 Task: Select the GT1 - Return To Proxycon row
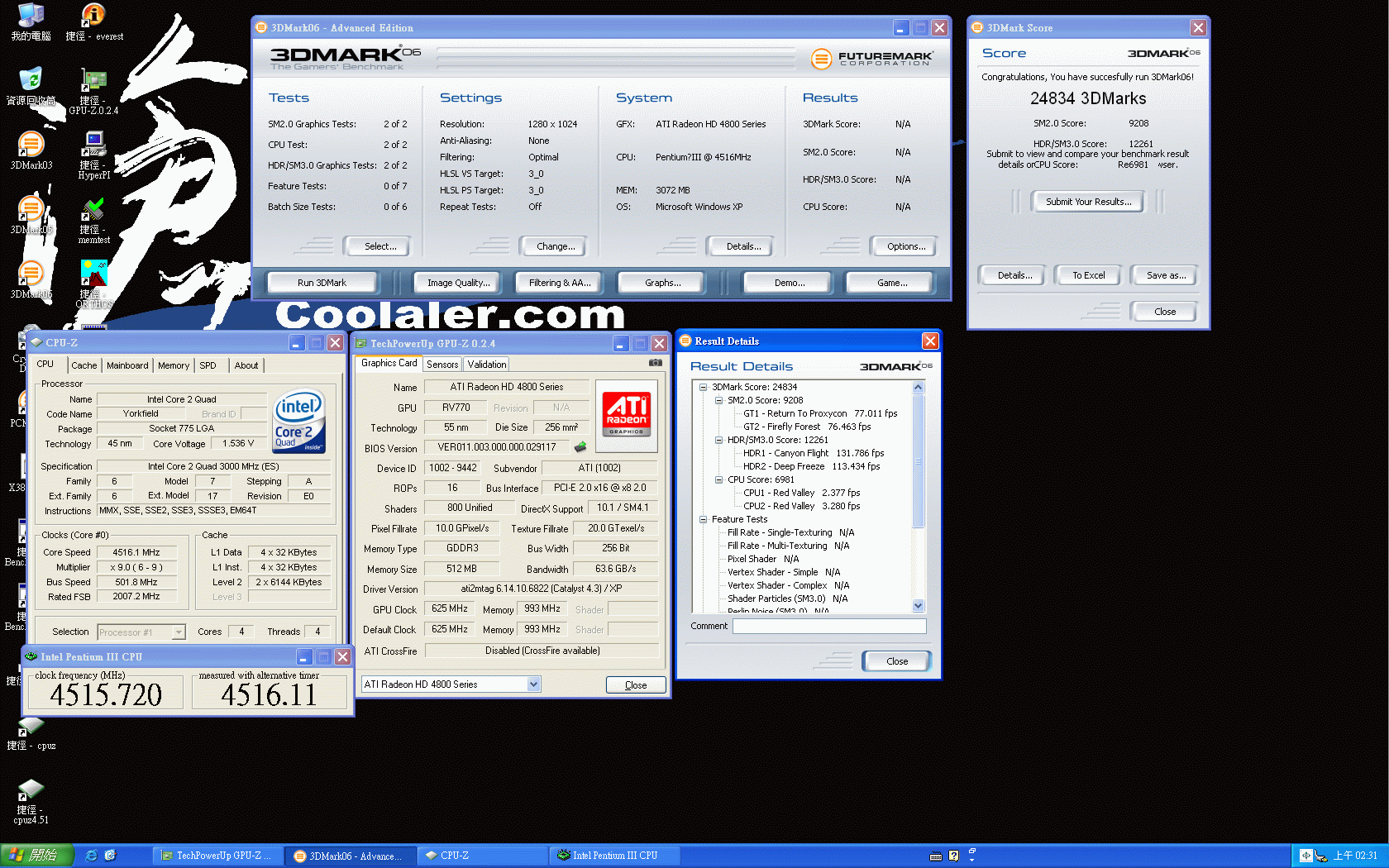click(819, 413)
